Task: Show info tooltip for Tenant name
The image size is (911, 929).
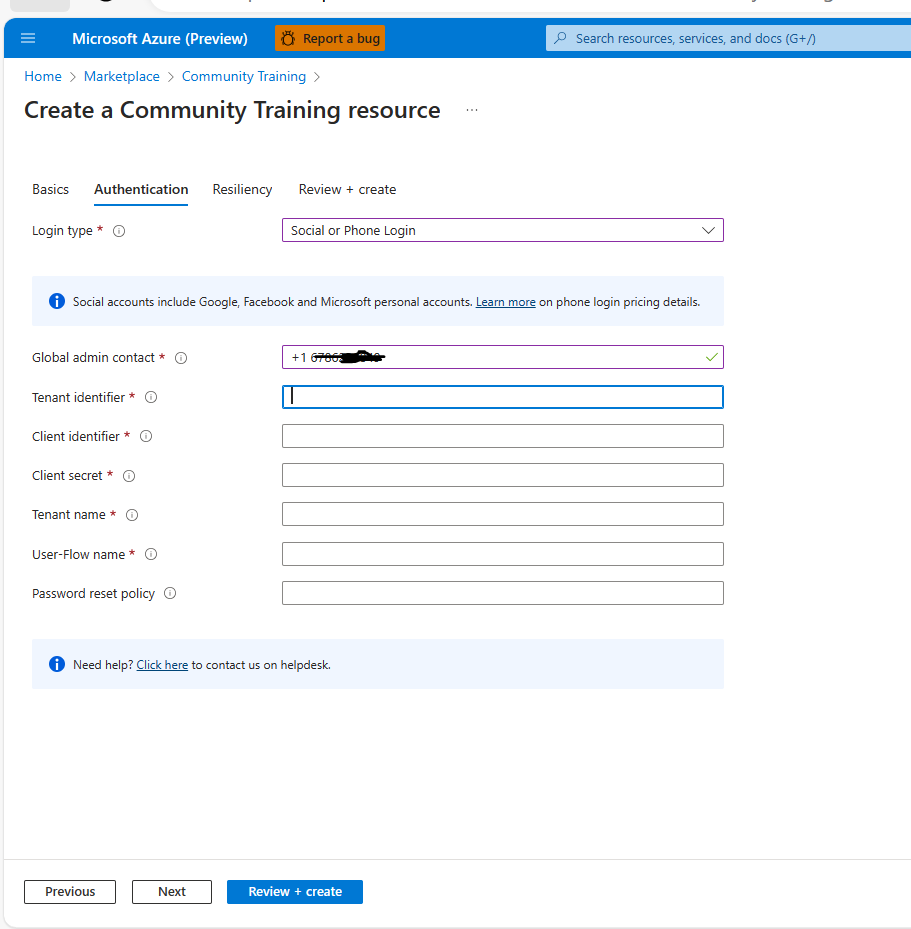Action: pos(132,515)
